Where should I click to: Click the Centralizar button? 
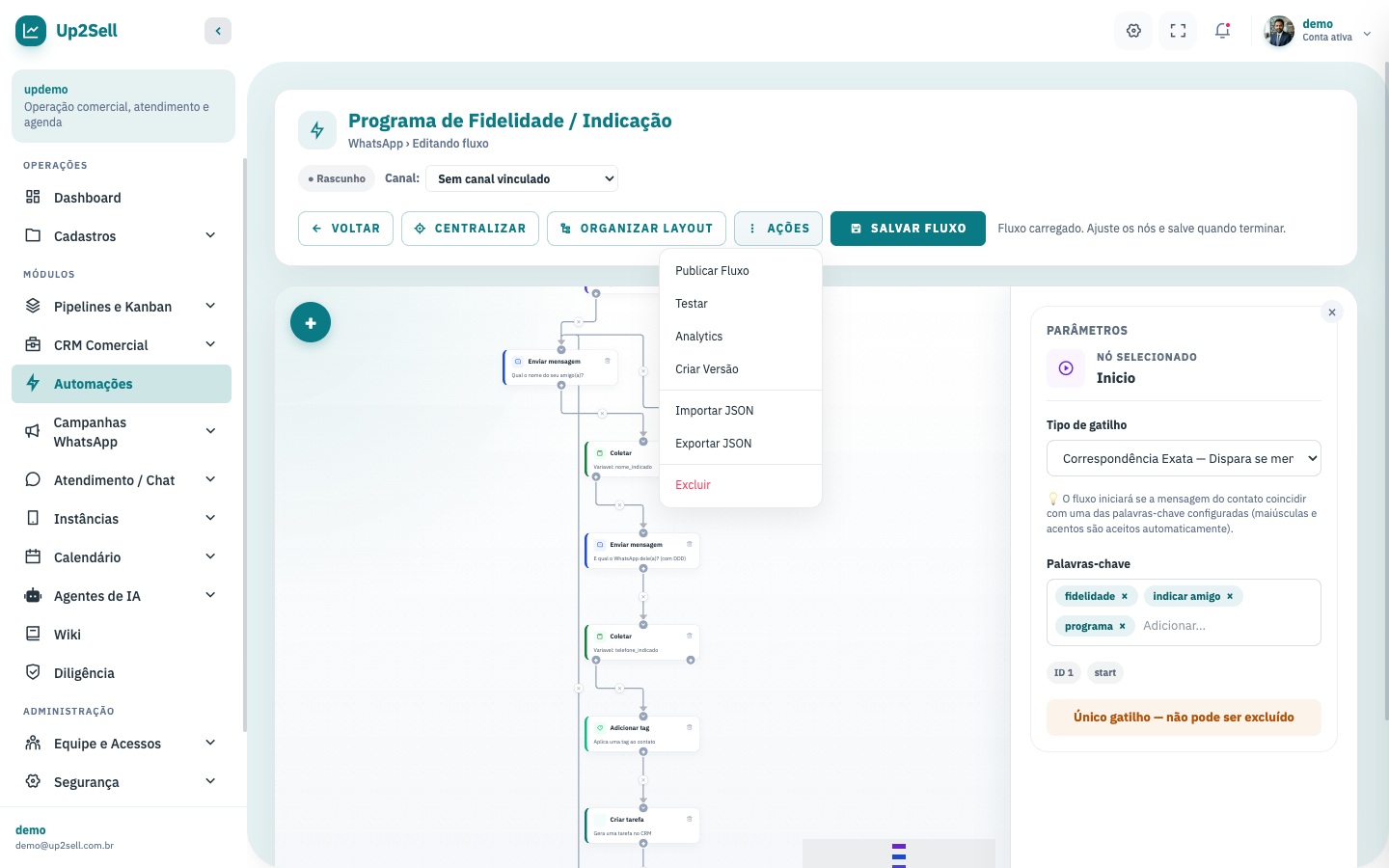point(470,229)
